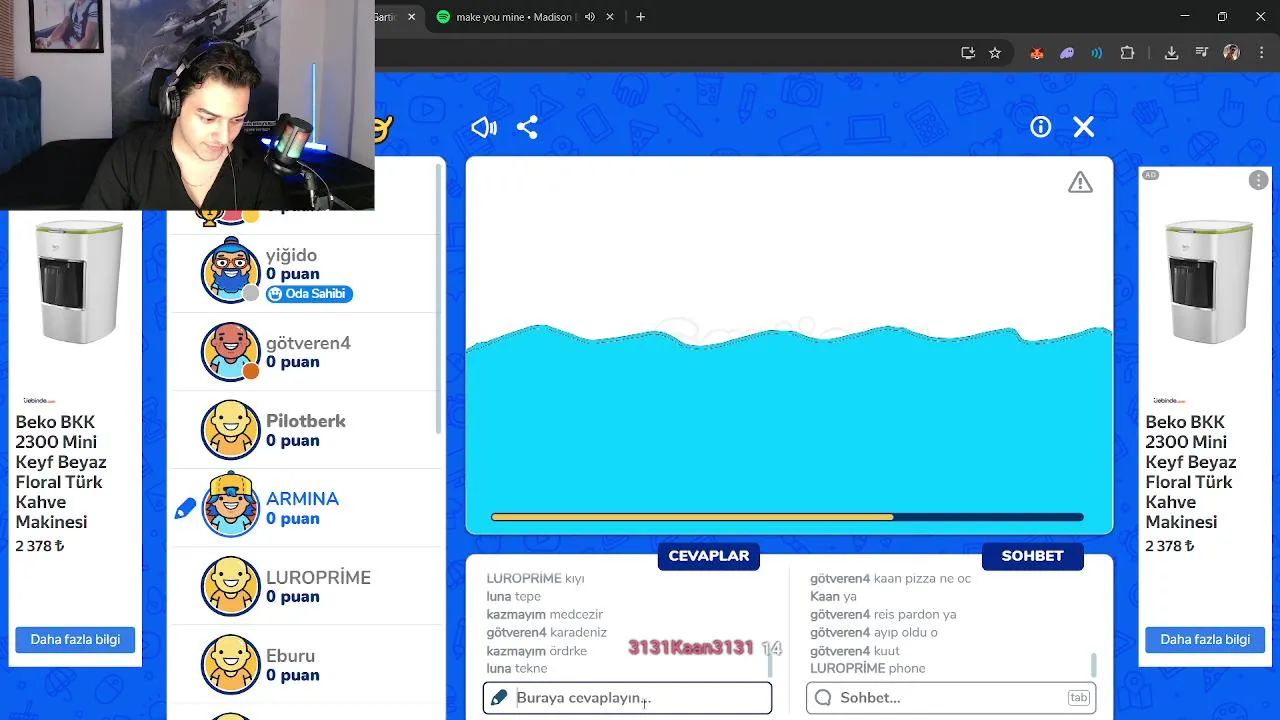
Task: Report the drawing with the warning triangle
Action: 1080,182
